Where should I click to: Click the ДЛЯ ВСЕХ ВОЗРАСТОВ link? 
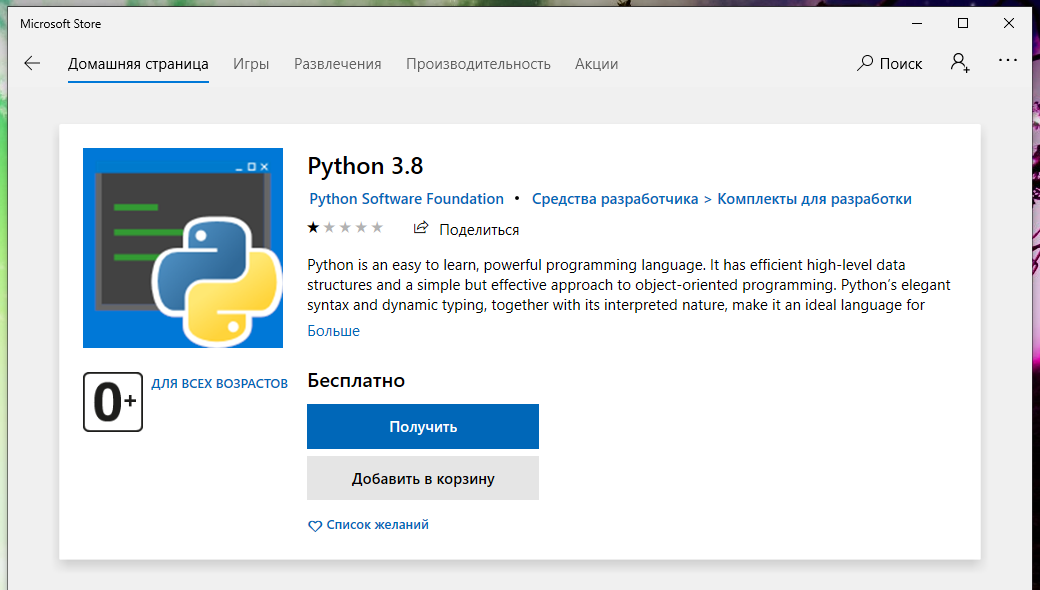219,384
